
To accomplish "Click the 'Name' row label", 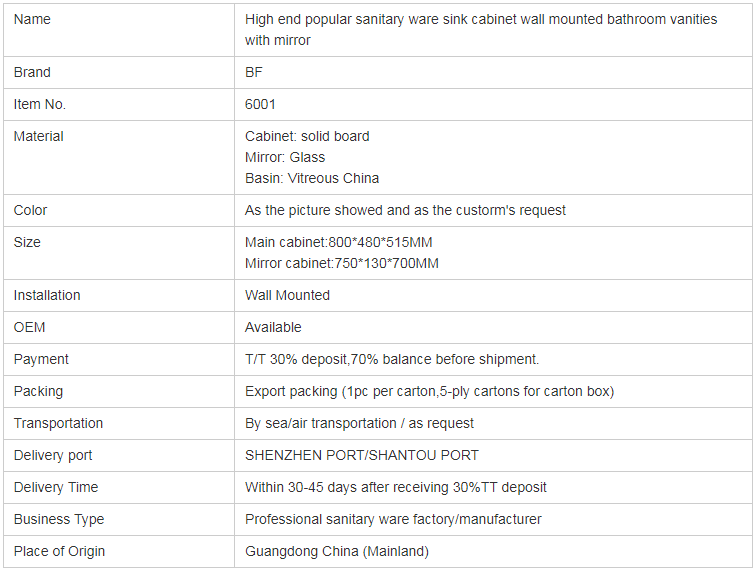I will click(32, 19).
